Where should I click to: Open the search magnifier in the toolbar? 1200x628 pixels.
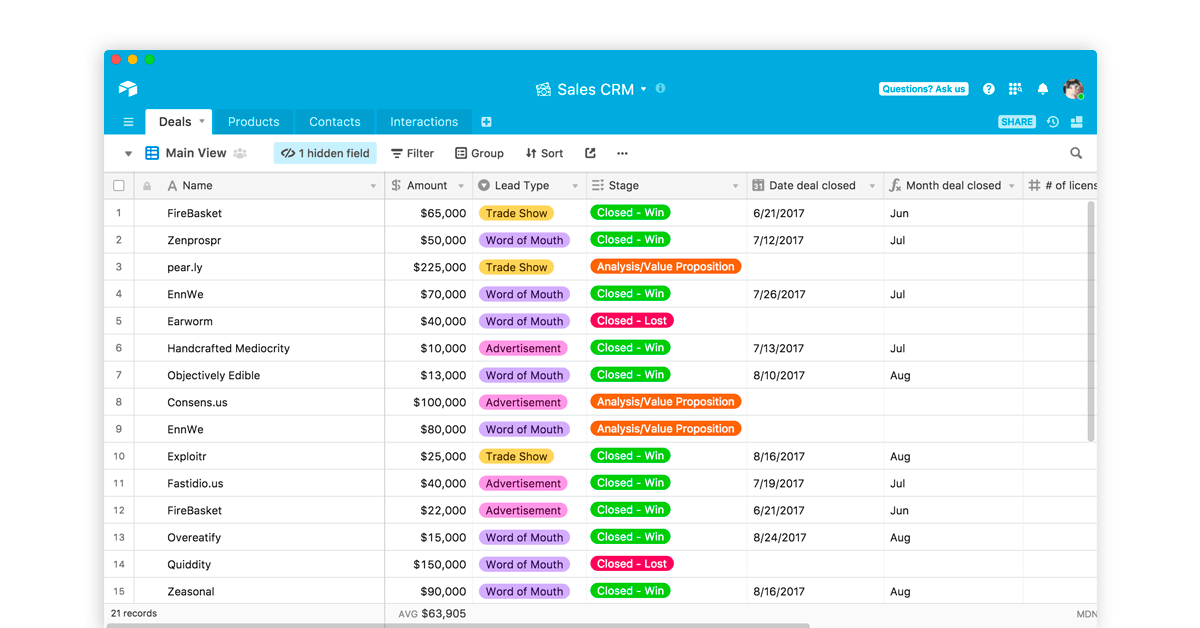point(1075,153)
